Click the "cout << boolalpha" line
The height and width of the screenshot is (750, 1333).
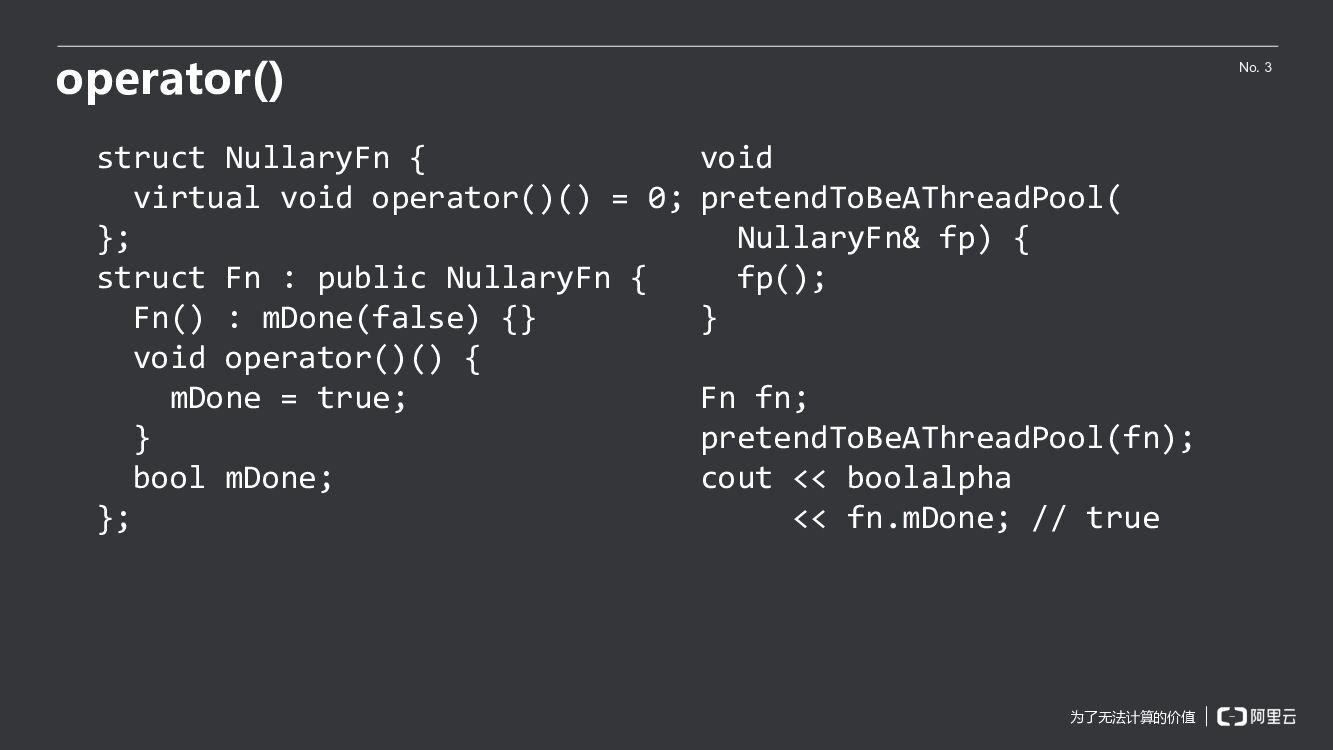856,478
